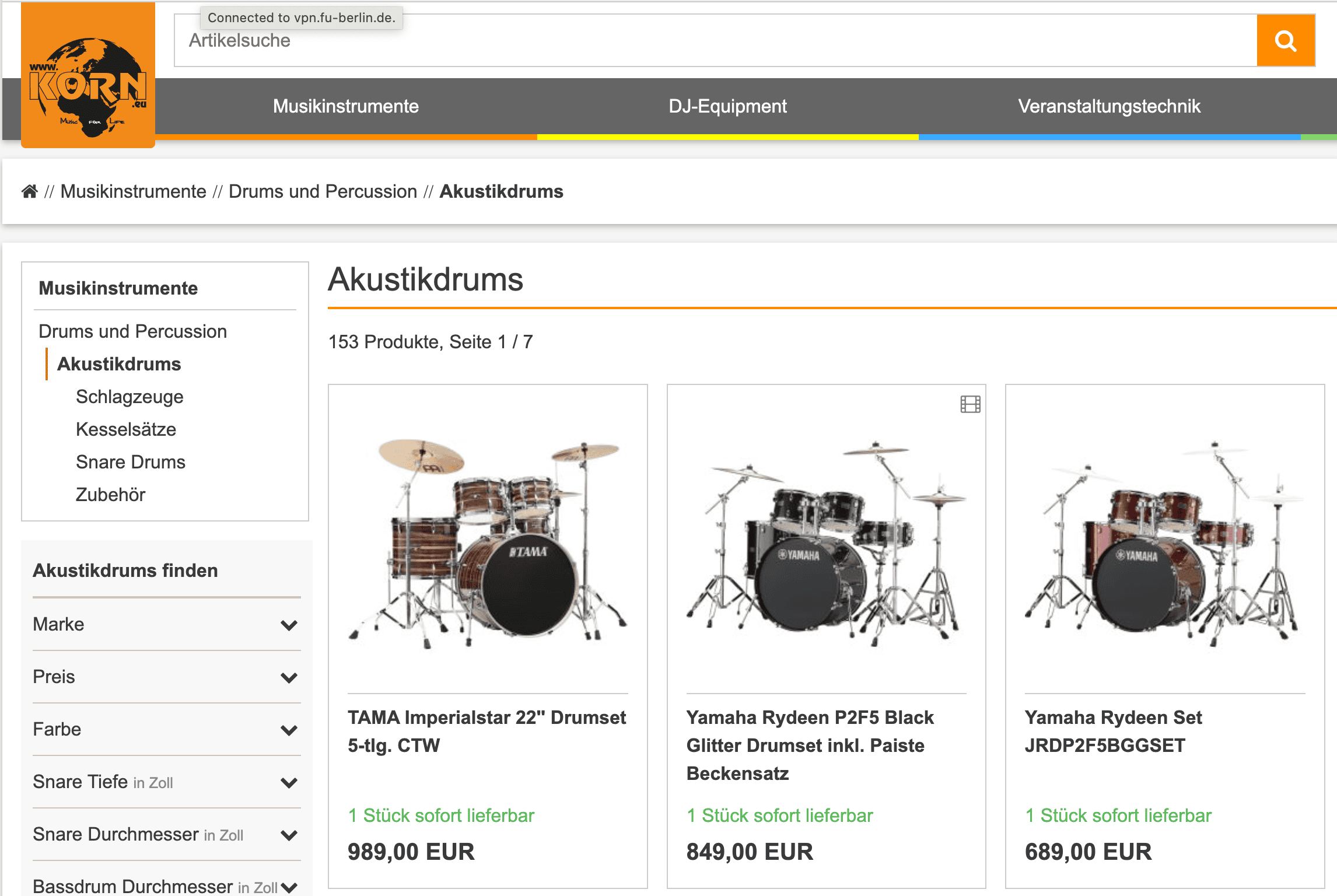The image size is (1337, 896).
Task: Click the video film icon on Yamaha product
Action: click(x=970, y=404)
